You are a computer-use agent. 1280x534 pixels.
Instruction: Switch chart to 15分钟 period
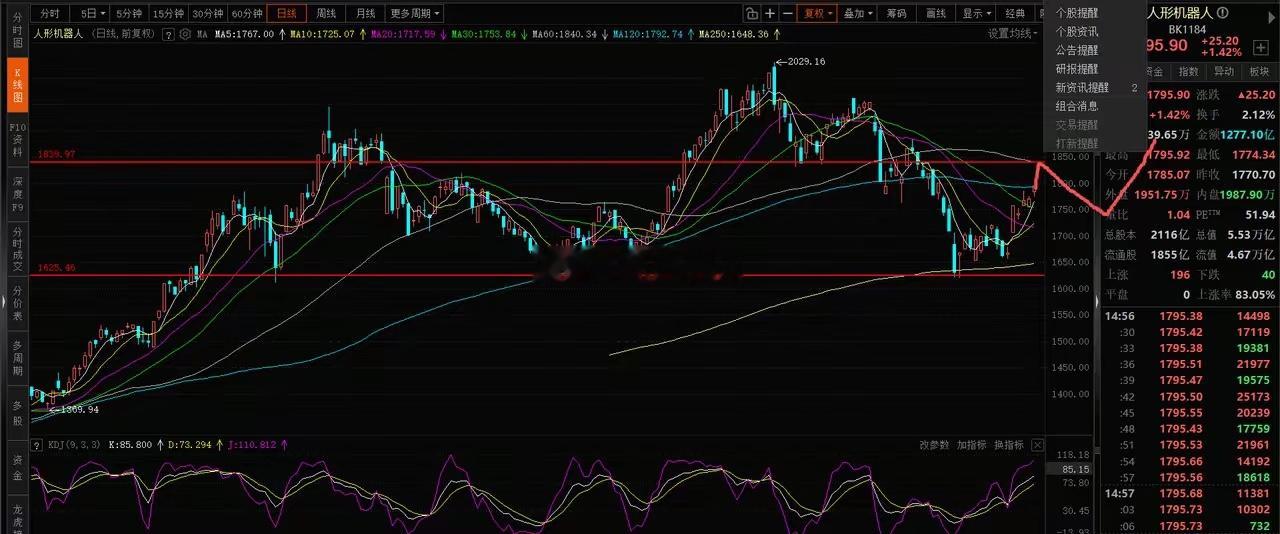point(168,13)
